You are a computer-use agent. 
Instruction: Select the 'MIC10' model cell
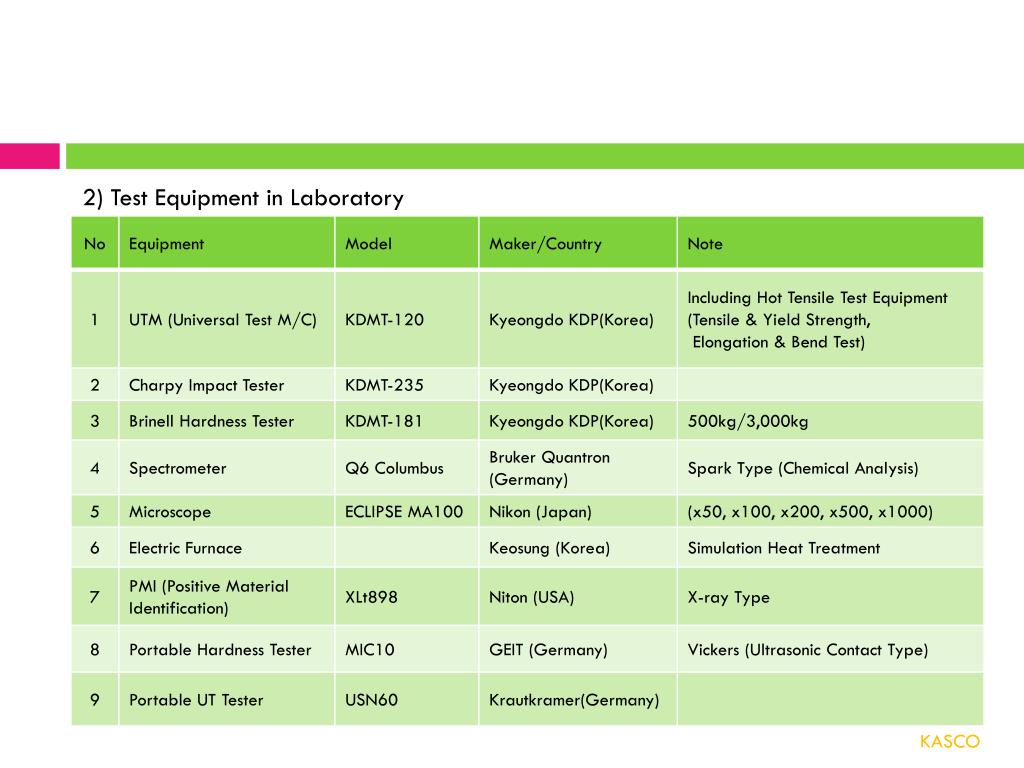point(407,649)
